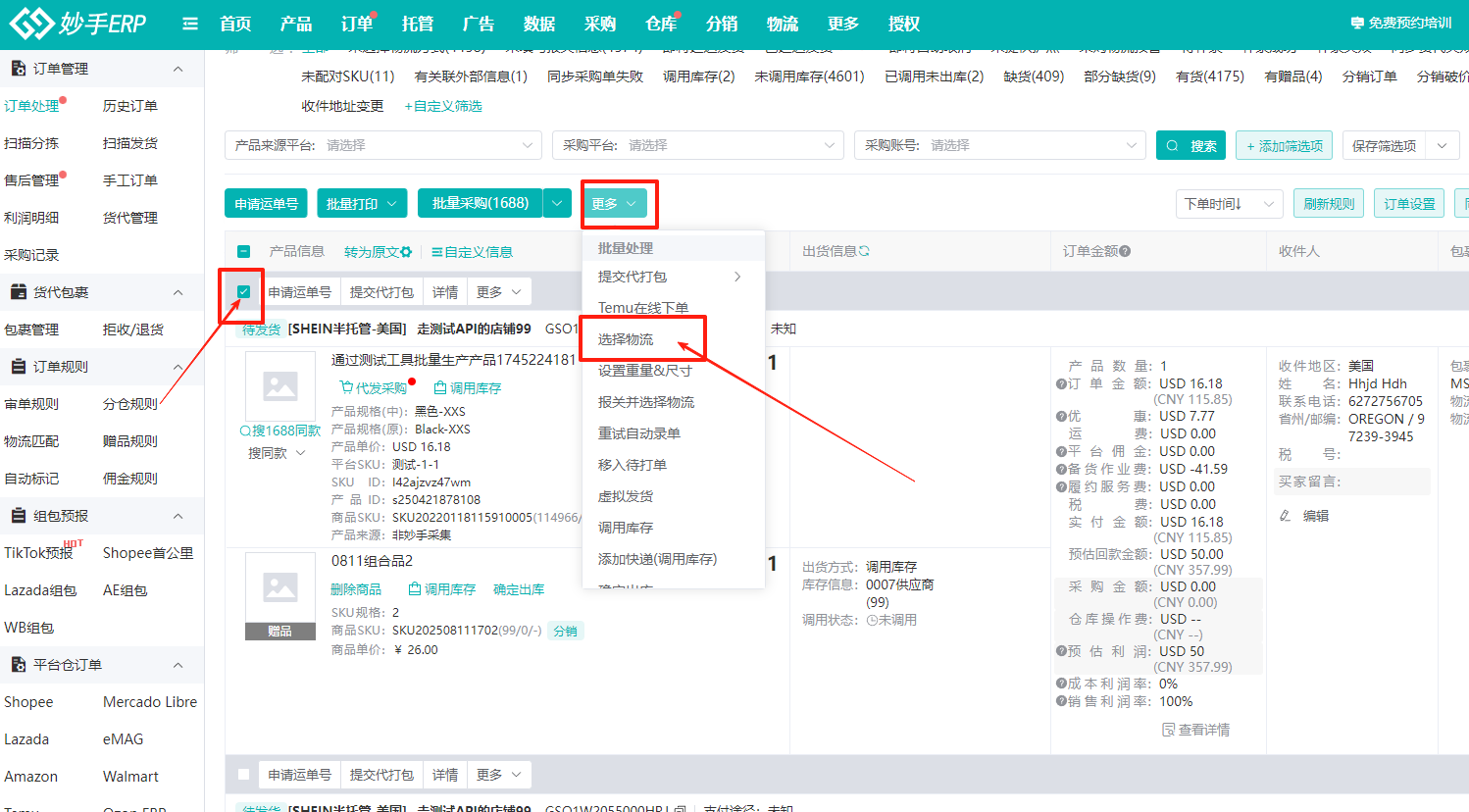The height and width of the screenshot is (812, 1469).
Task: Click the refresh icon beside 出货信息
Action: (x=864, y=252)
